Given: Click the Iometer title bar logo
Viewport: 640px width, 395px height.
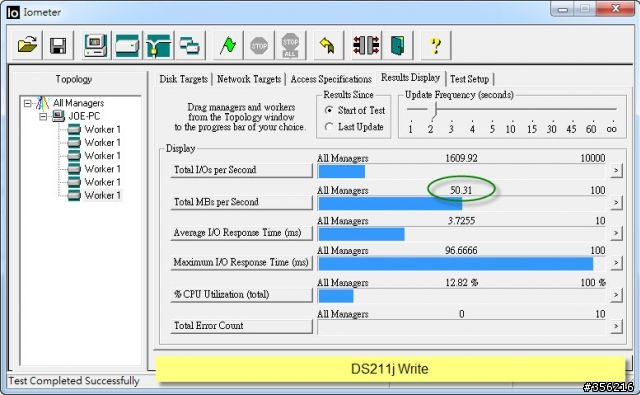Looking at the screenshot, I should tap(13, 12).
